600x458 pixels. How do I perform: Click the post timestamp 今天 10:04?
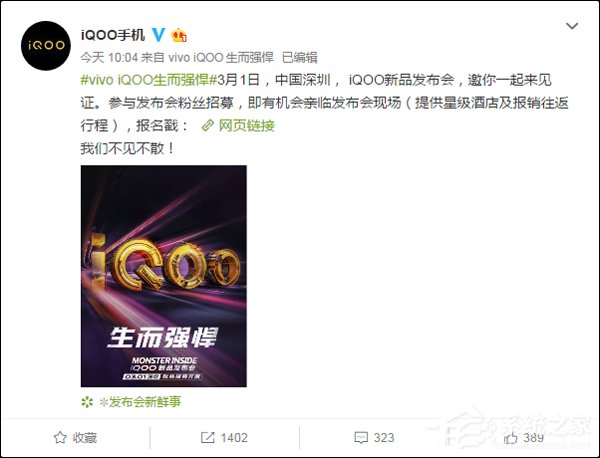[109, 57]
